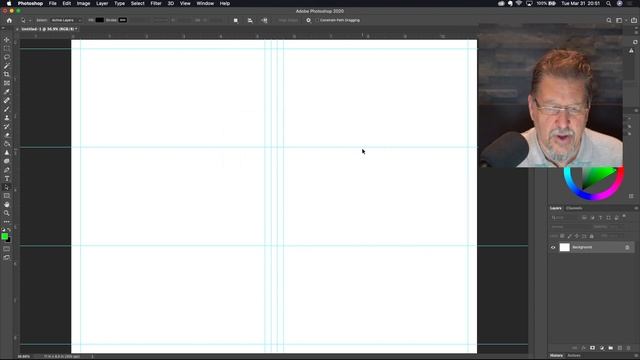Switch to the Actions tab
The height and width of the screenshot is (360, 640).
(x=574, y=356)
